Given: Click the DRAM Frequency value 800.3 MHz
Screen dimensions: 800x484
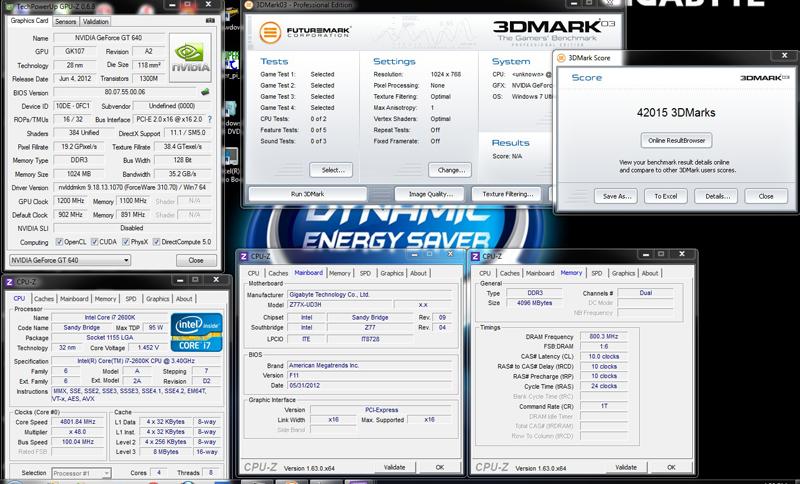Looking at the screenshot, I should pos(603,337).
